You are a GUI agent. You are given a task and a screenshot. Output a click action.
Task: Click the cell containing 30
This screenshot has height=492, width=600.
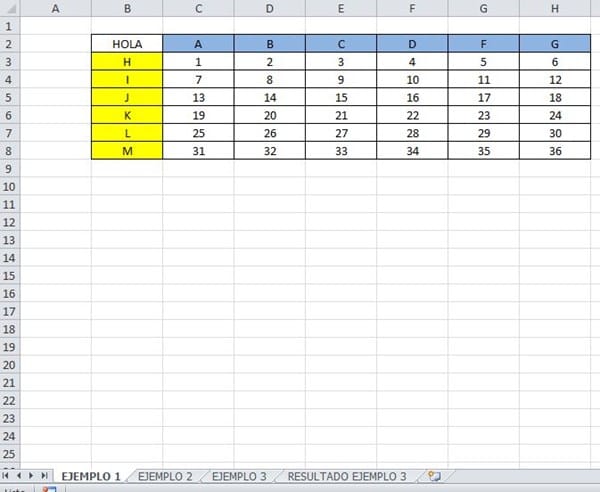point(555,133)
